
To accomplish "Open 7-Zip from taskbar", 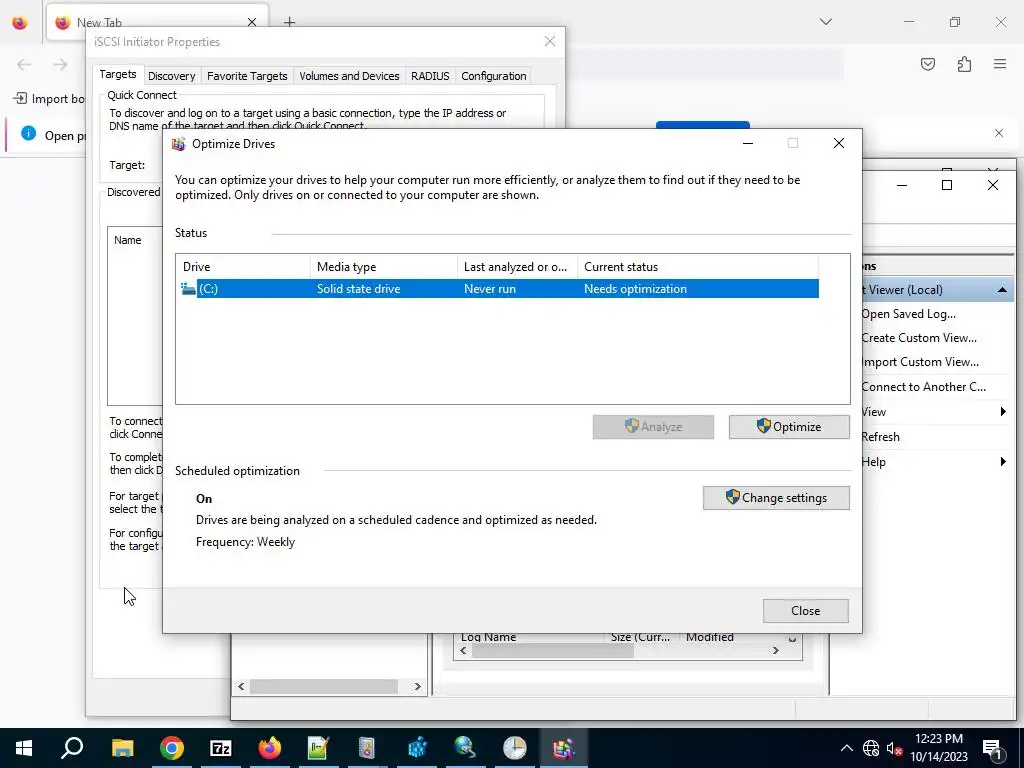I will [221, 748].
